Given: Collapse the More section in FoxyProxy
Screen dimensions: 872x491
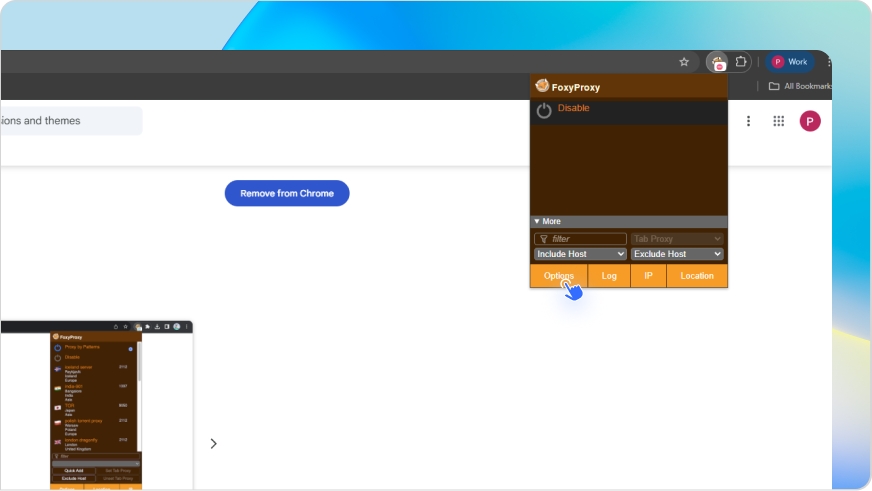Looking at the screenshot, I should [547, 221].
